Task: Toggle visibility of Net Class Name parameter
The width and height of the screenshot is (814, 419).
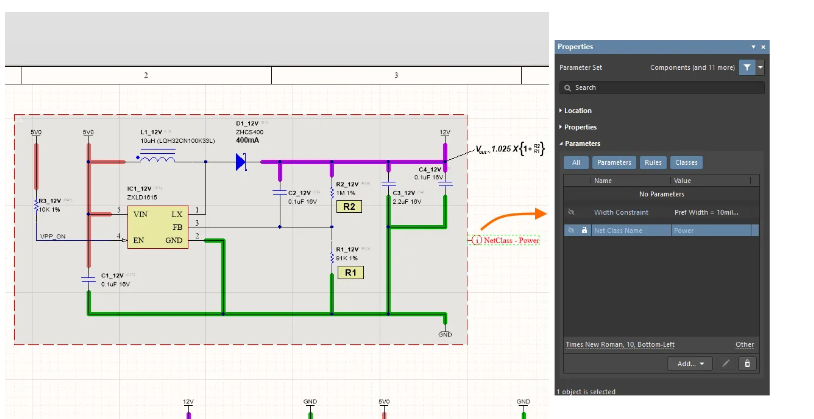Action: pyautogui.click(x=571, y=230)
